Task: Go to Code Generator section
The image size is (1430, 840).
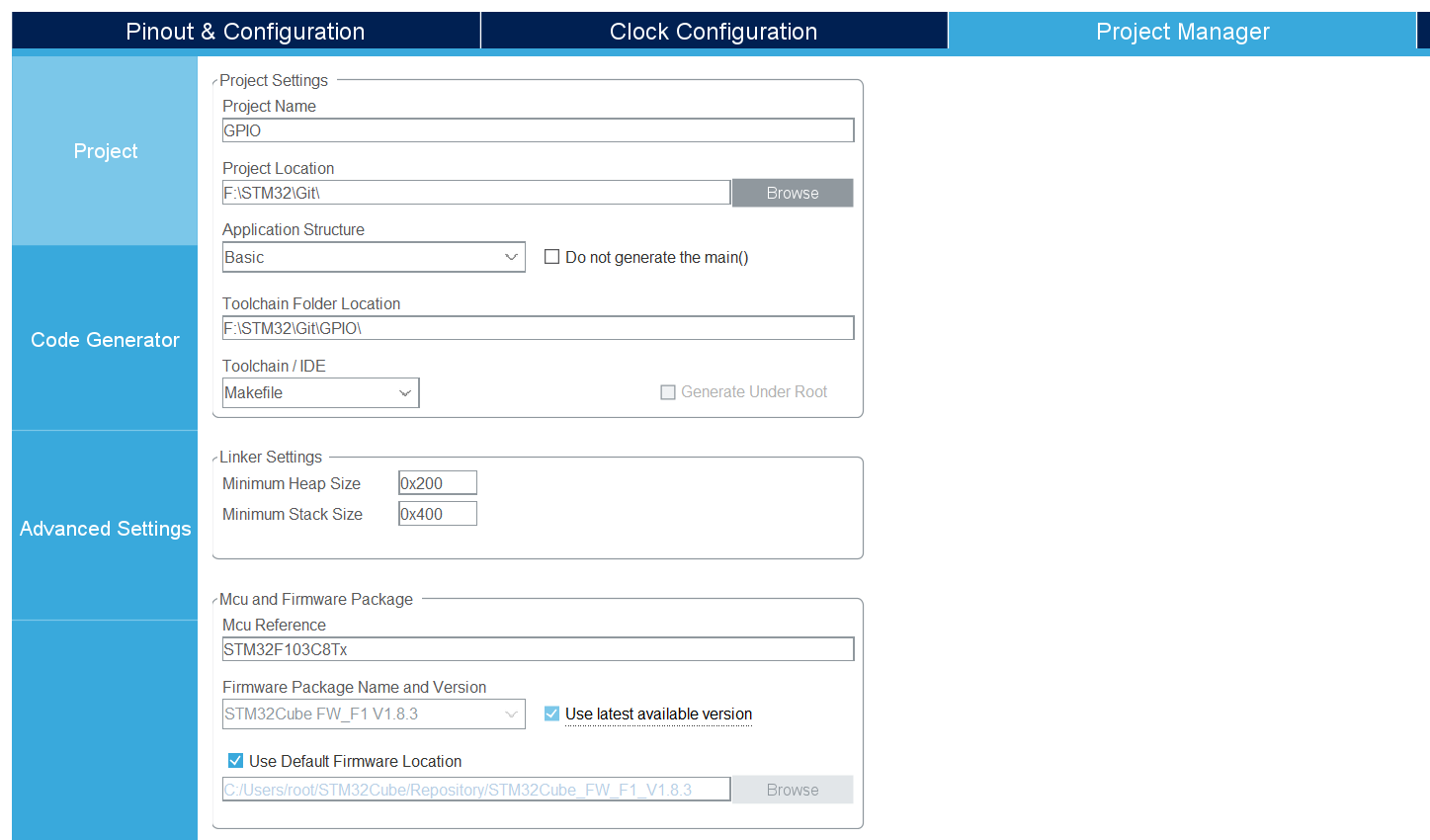Action: pos(105,340)
